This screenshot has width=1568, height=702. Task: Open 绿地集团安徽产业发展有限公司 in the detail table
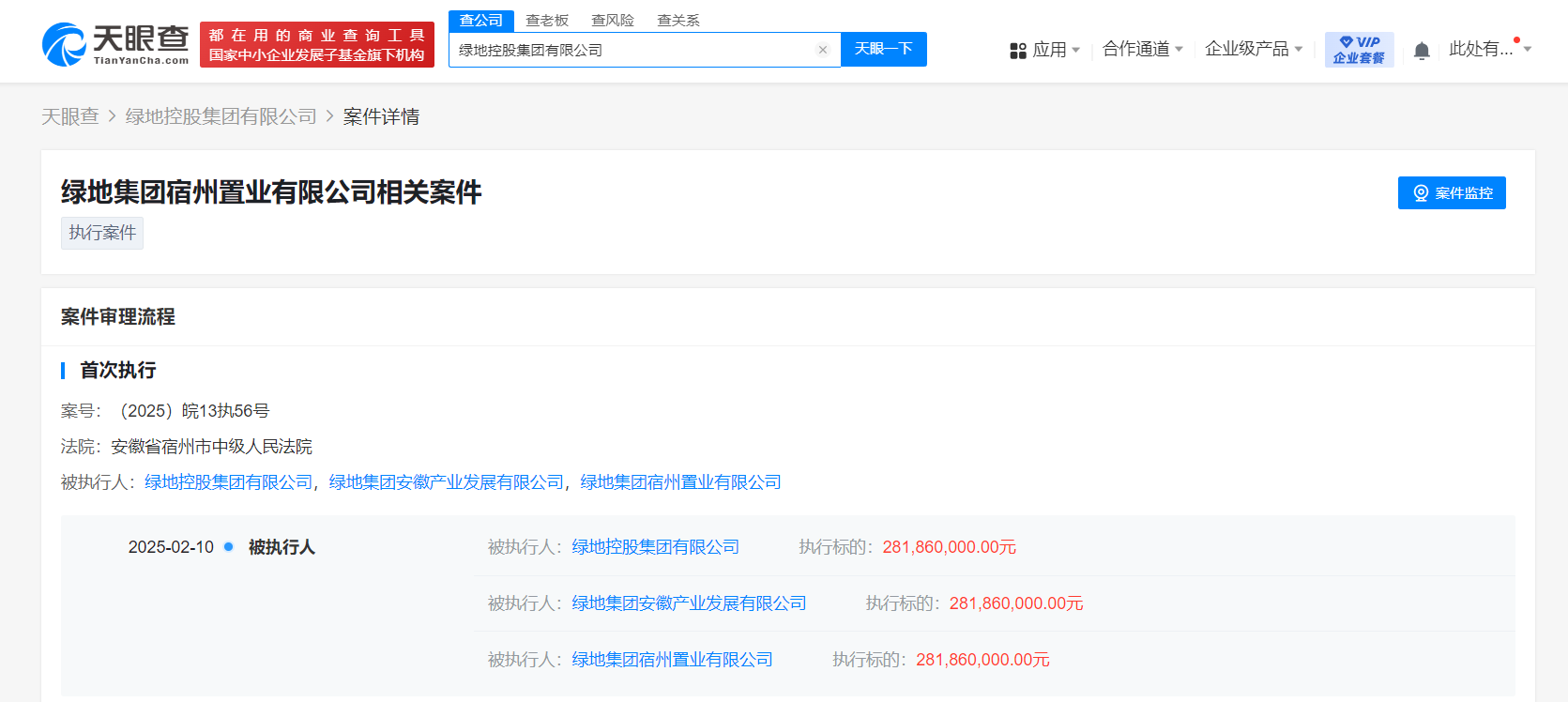coord(690,603)
